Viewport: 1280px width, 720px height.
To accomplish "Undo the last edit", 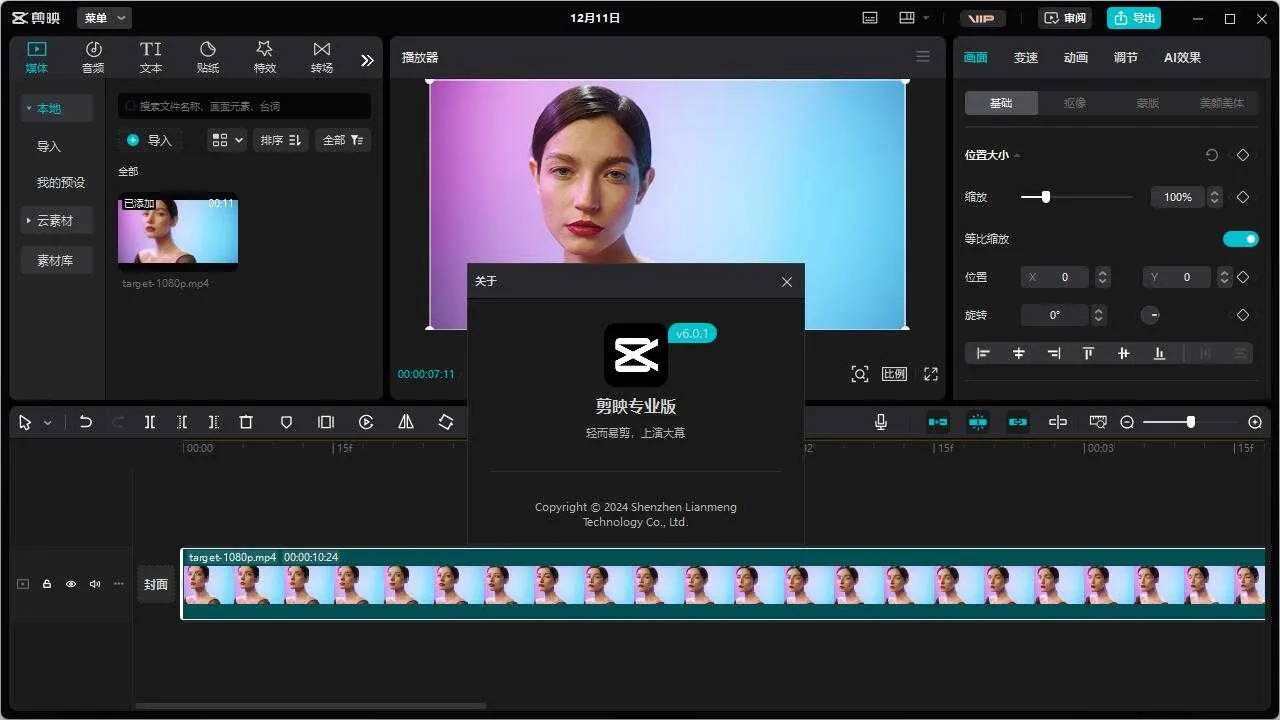I will (86, 421).
